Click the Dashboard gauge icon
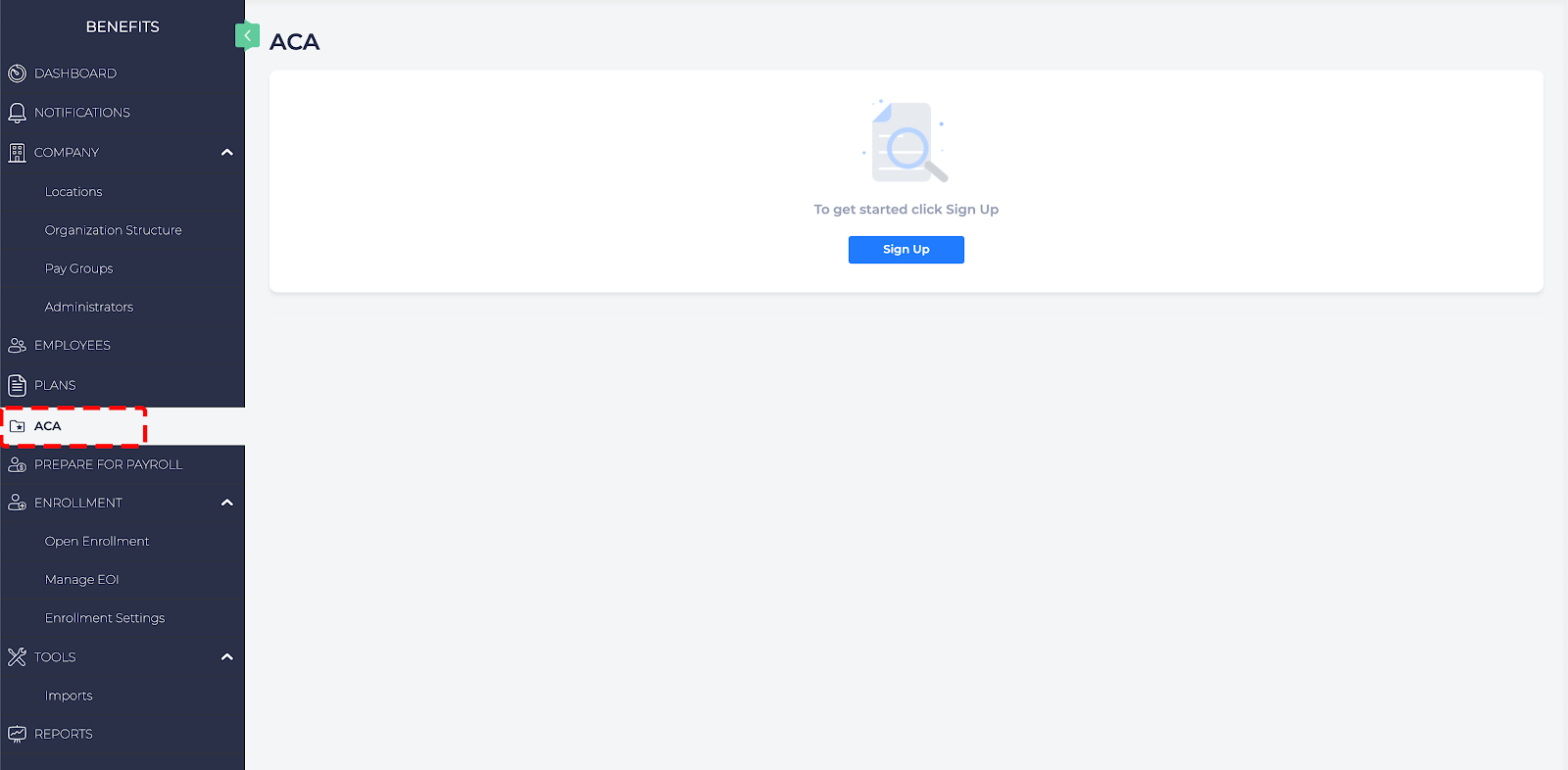Image resolution: width=1568 pixels, height=770 pixels. 17,73
